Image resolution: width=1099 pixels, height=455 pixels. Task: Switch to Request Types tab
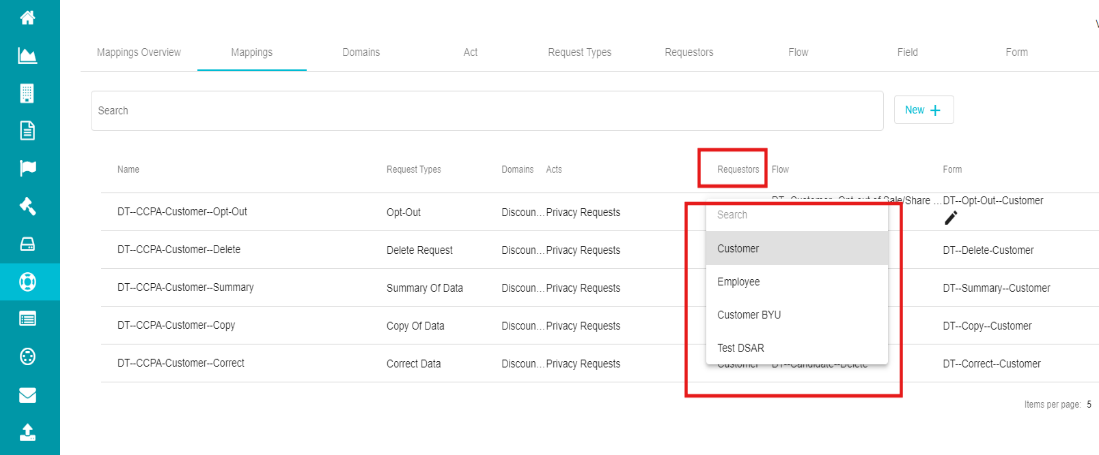[x=580, y=53]
